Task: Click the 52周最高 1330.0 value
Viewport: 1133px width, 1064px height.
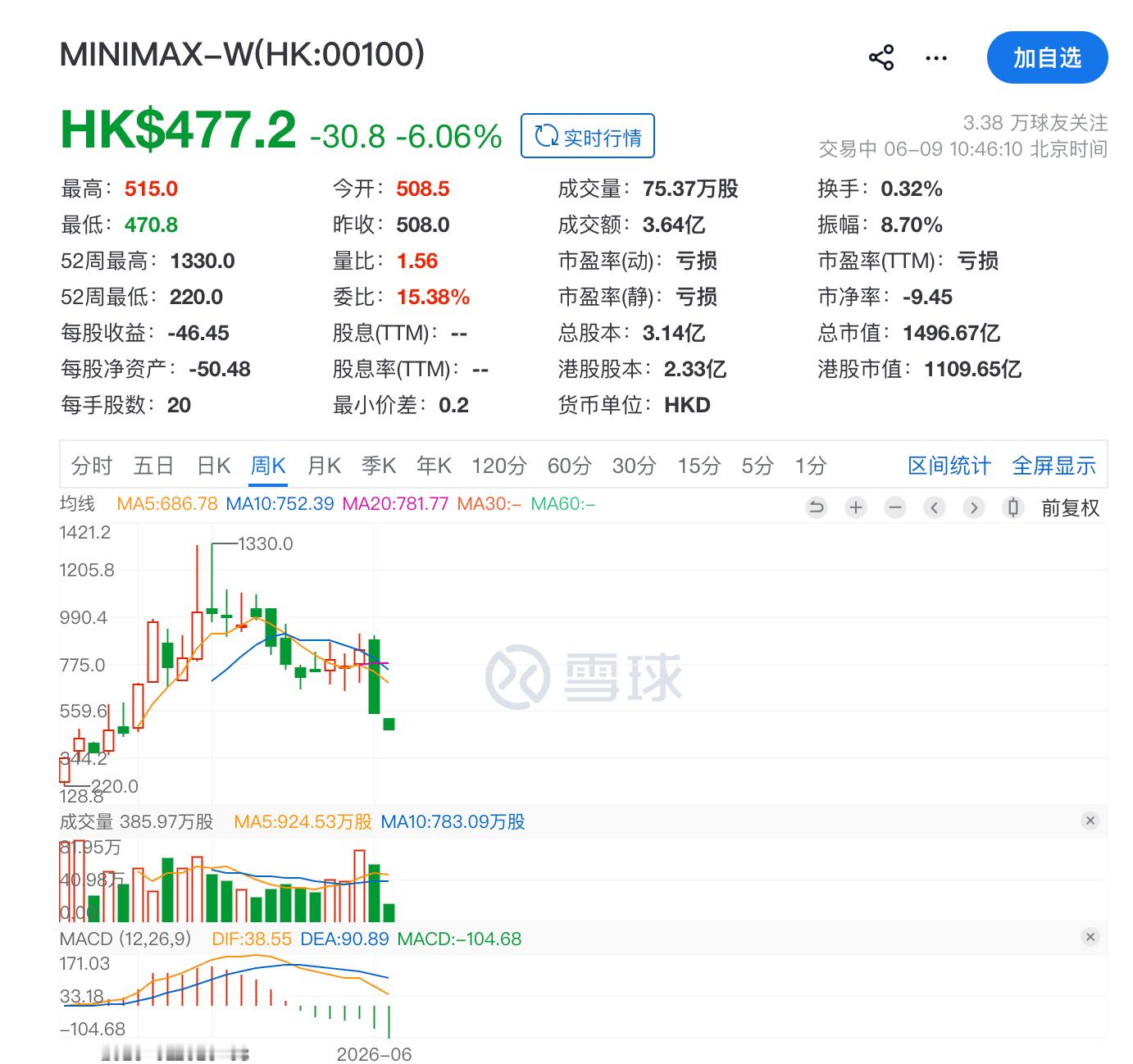Action: coord(202,261)
